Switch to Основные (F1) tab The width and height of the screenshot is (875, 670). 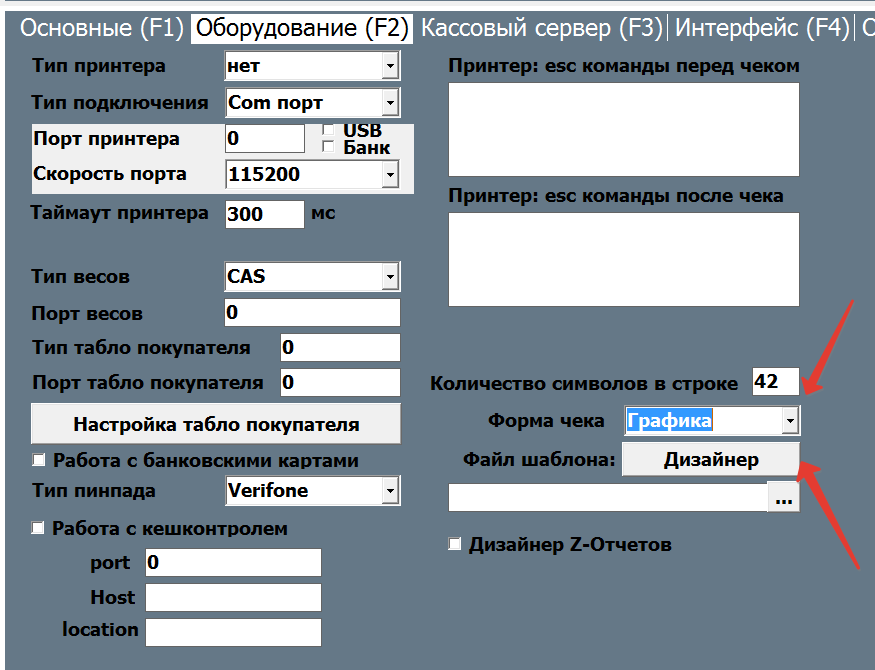click(x=103, y=28)
